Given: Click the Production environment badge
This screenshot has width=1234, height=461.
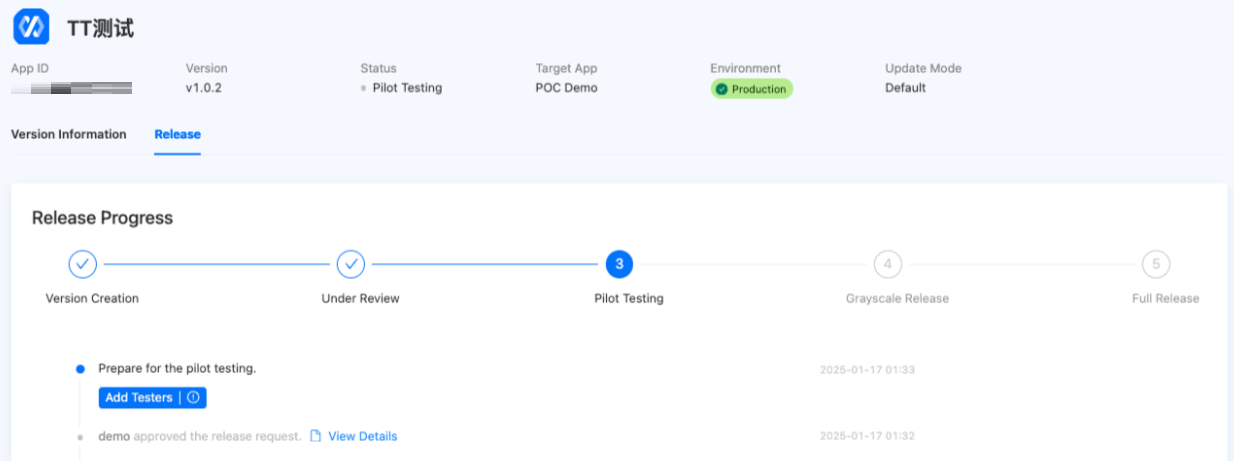Looking at the screenshot, I should tap(751, 89).
